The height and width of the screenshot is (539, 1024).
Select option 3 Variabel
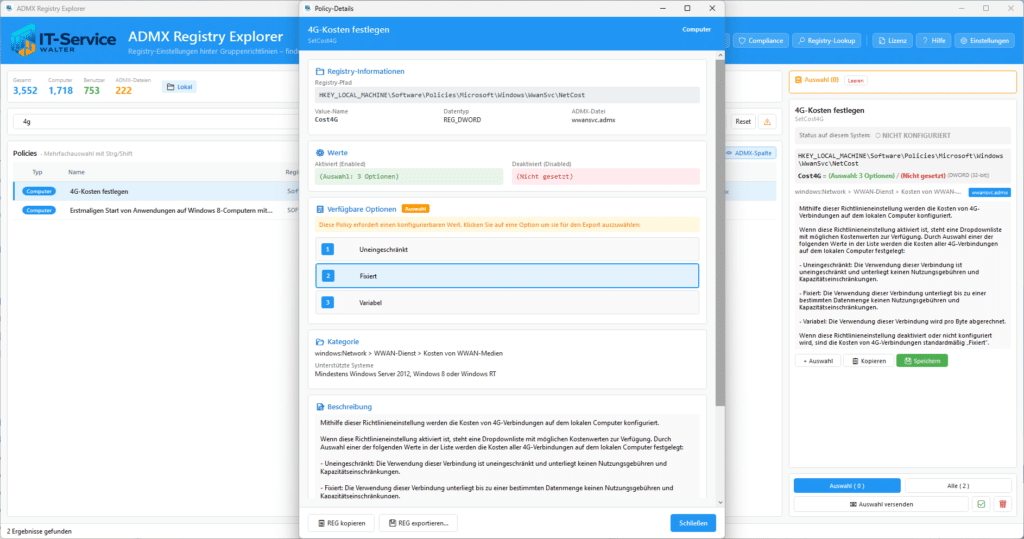(x=507, y=302)
